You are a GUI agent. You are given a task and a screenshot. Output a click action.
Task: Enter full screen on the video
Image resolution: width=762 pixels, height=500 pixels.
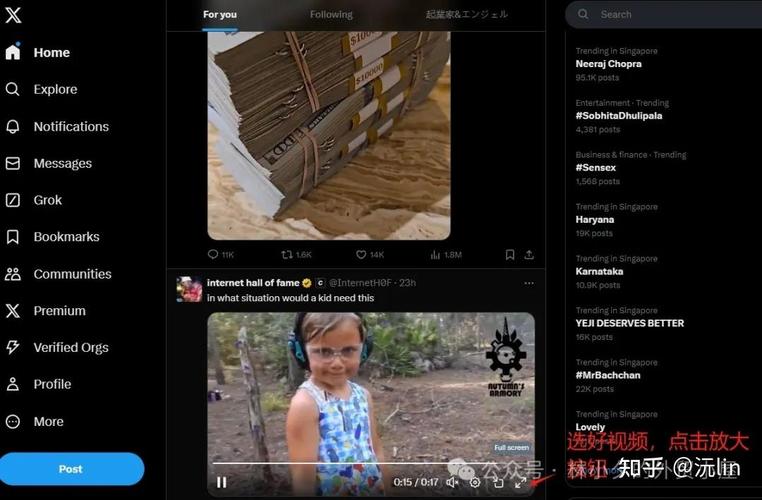520,482
